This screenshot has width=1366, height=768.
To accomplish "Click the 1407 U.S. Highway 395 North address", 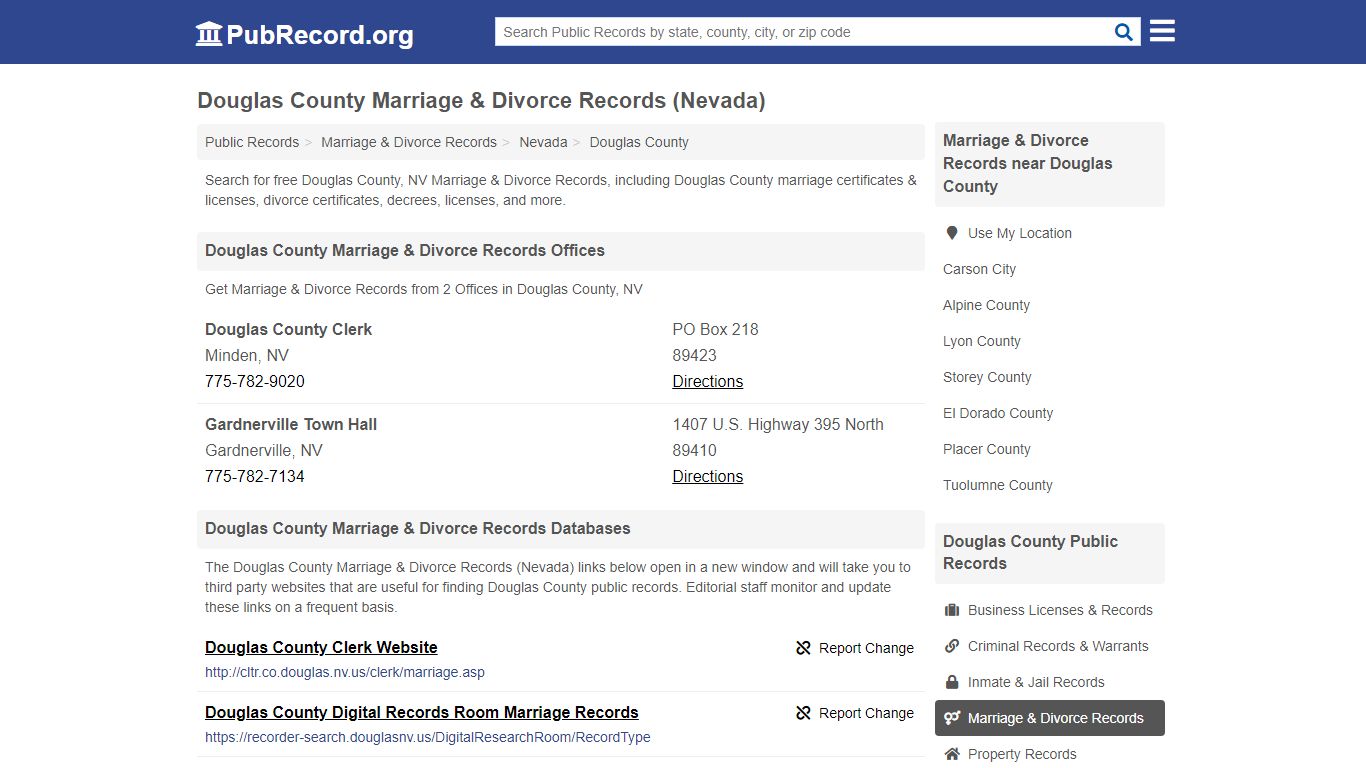I will click(x=778, y=424).
